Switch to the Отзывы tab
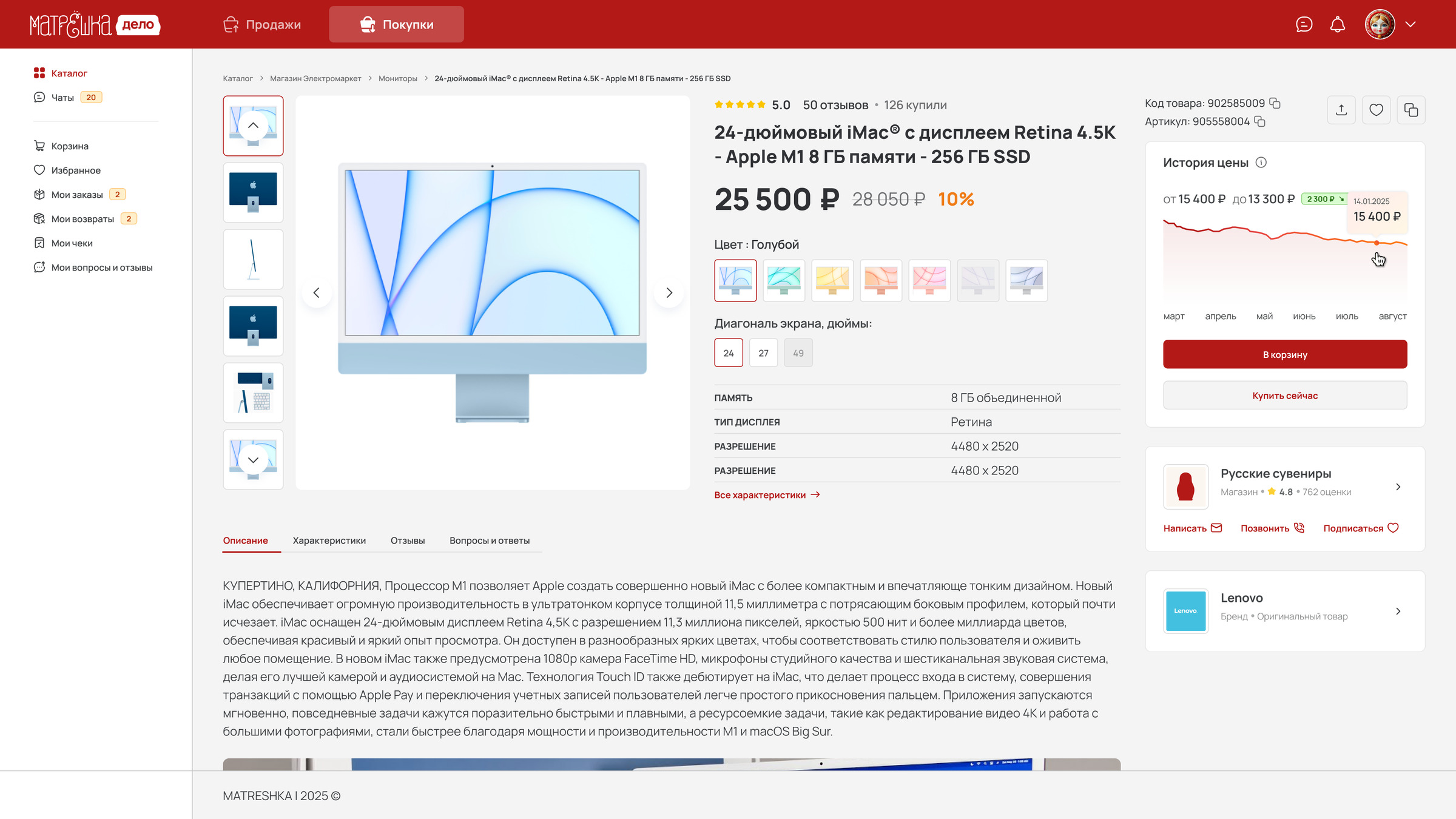1456x819 pixels. pos(408,541)
